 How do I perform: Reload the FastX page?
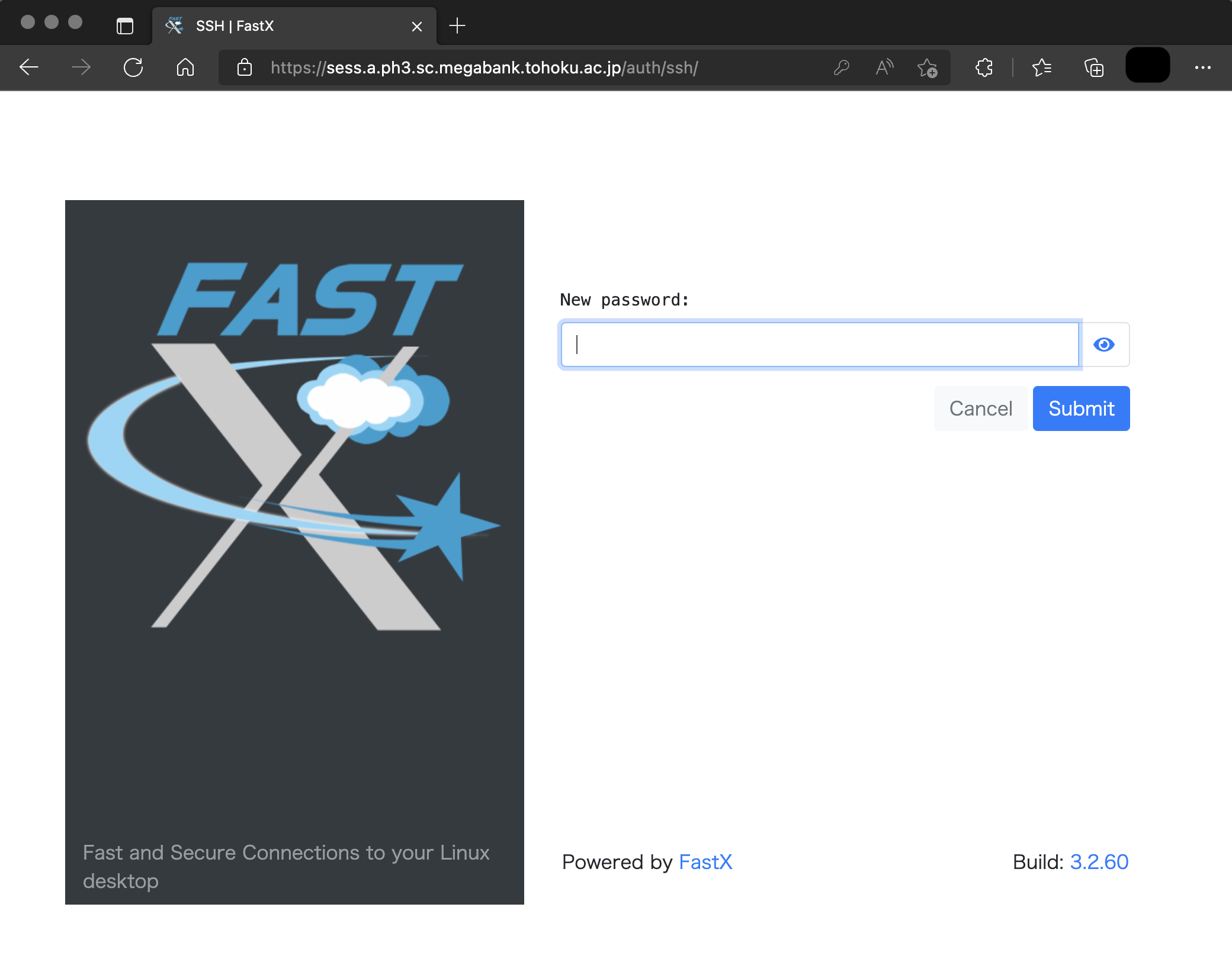click(133, 67)
